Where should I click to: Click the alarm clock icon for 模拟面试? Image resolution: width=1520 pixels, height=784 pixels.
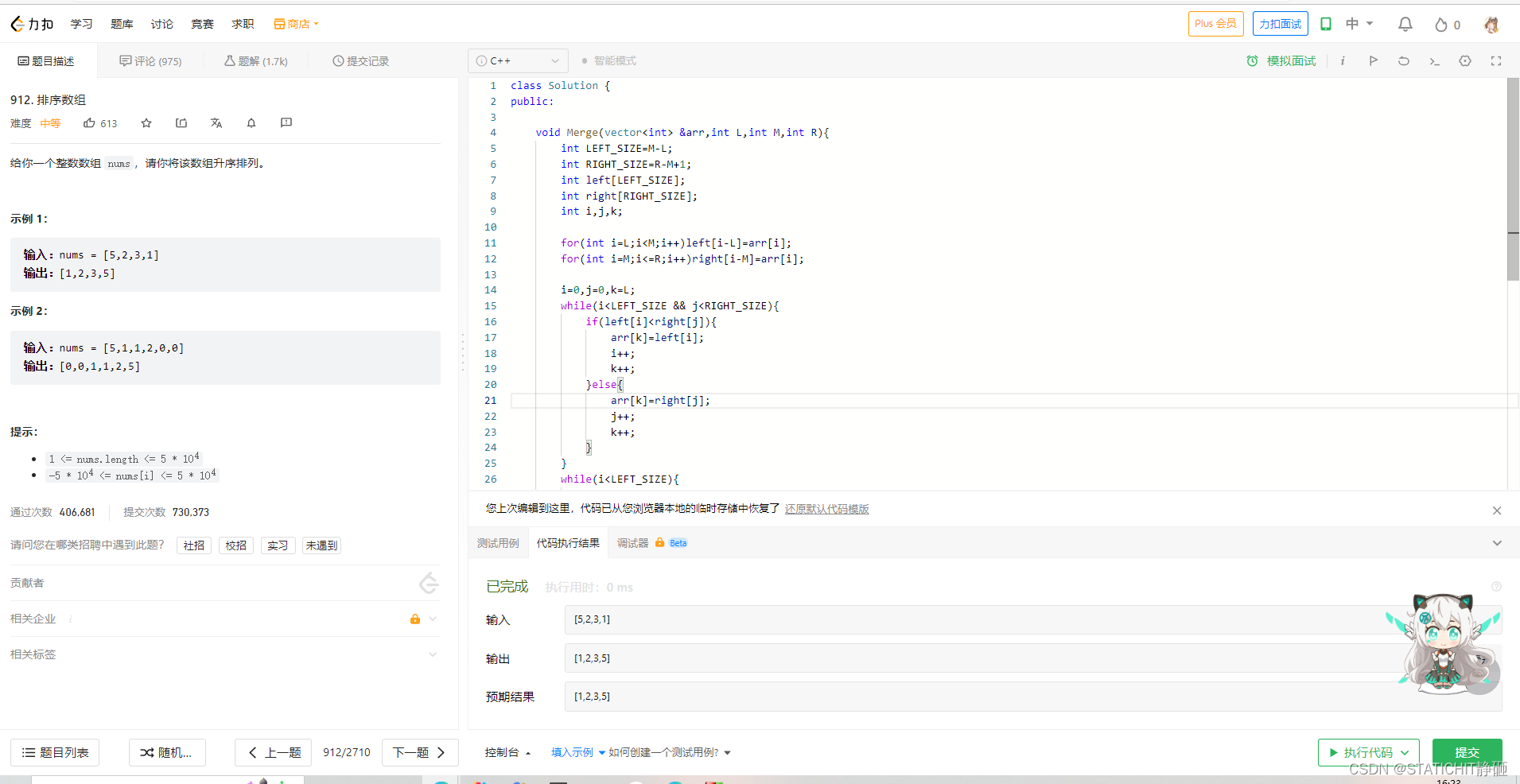[1252, 60]
